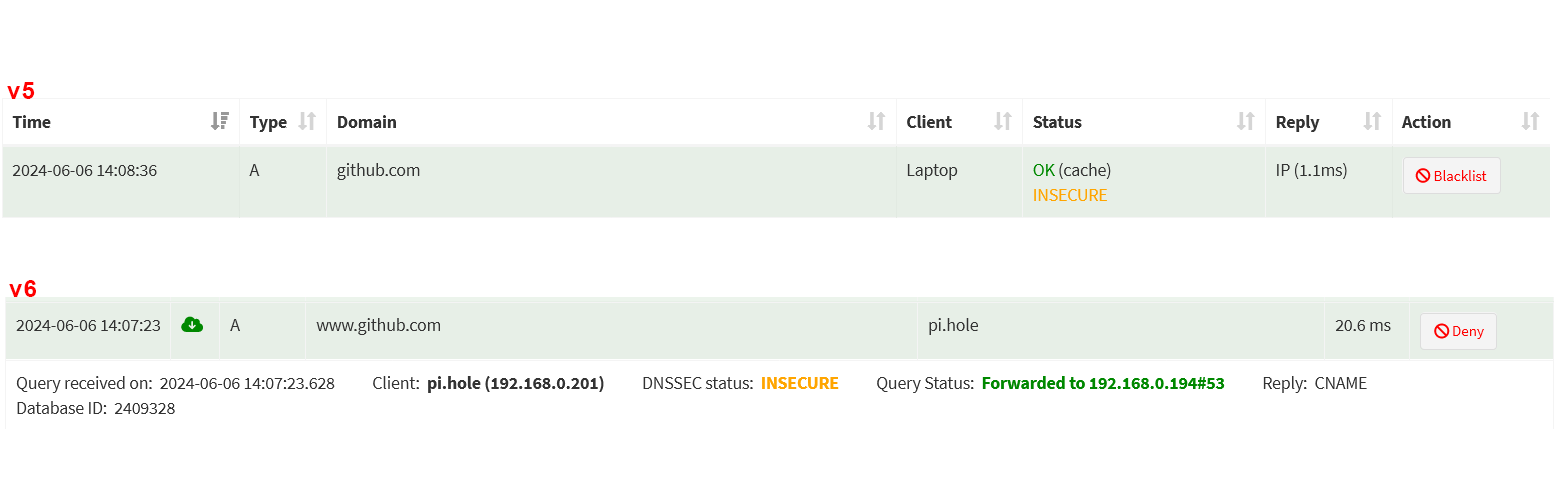The width and height of the screenshot is (1555, 500).
Task: Click the www.github.com domain entry
Action: click(378, 325)
